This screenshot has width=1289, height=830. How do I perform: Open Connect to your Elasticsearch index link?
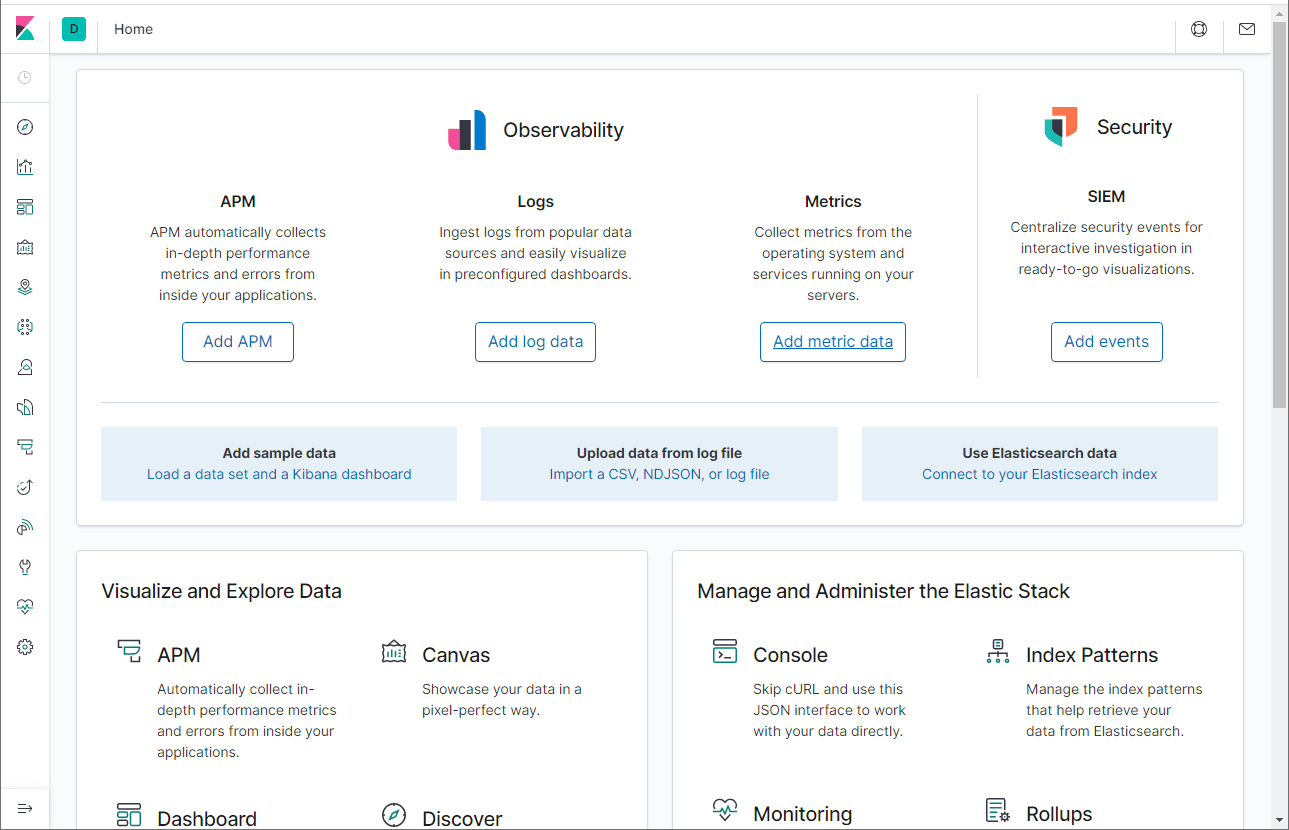(1039, 474)
